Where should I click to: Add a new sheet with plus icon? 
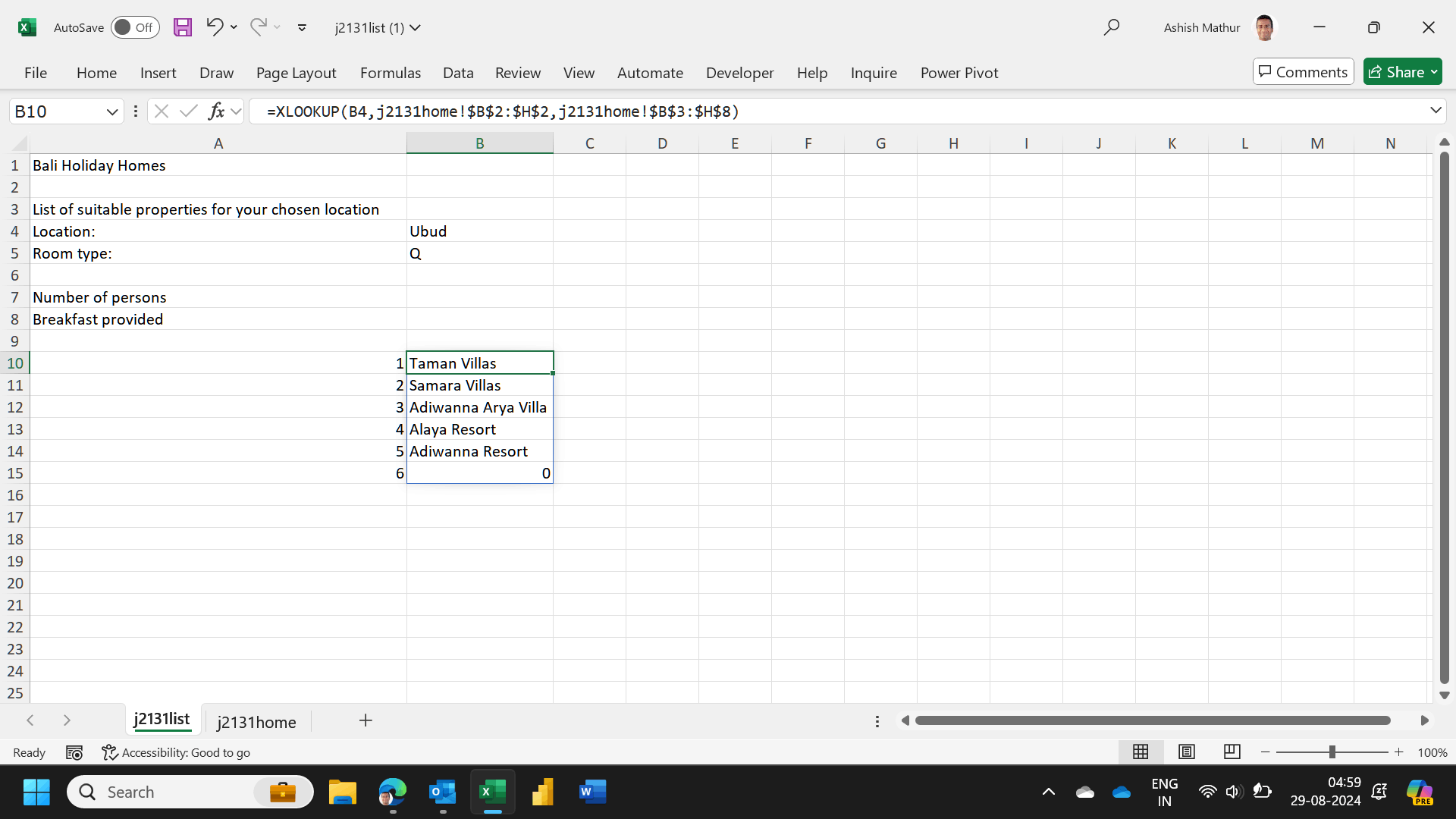pos(366,720)
